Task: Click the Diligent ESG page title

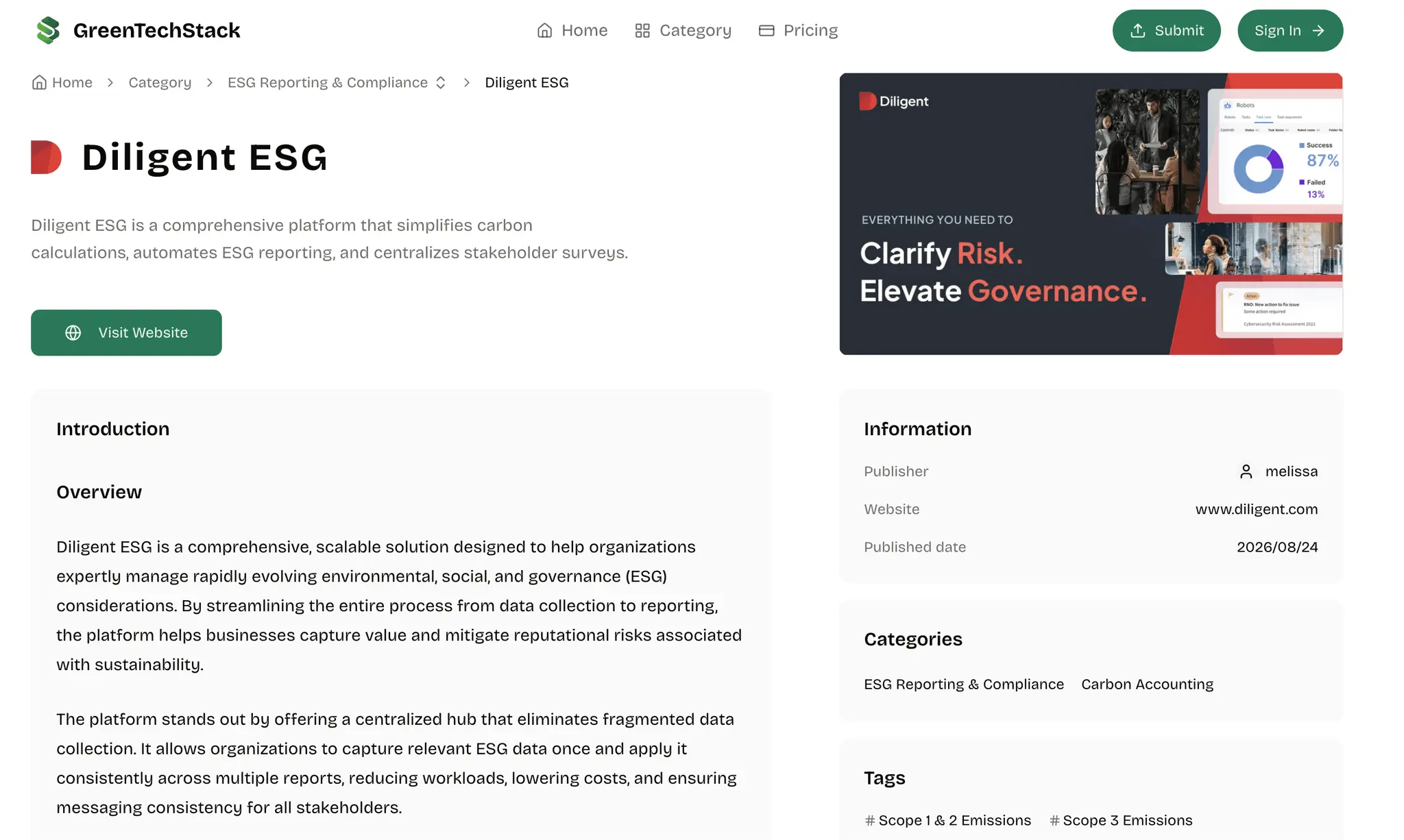Action: (x=204, y=157)
